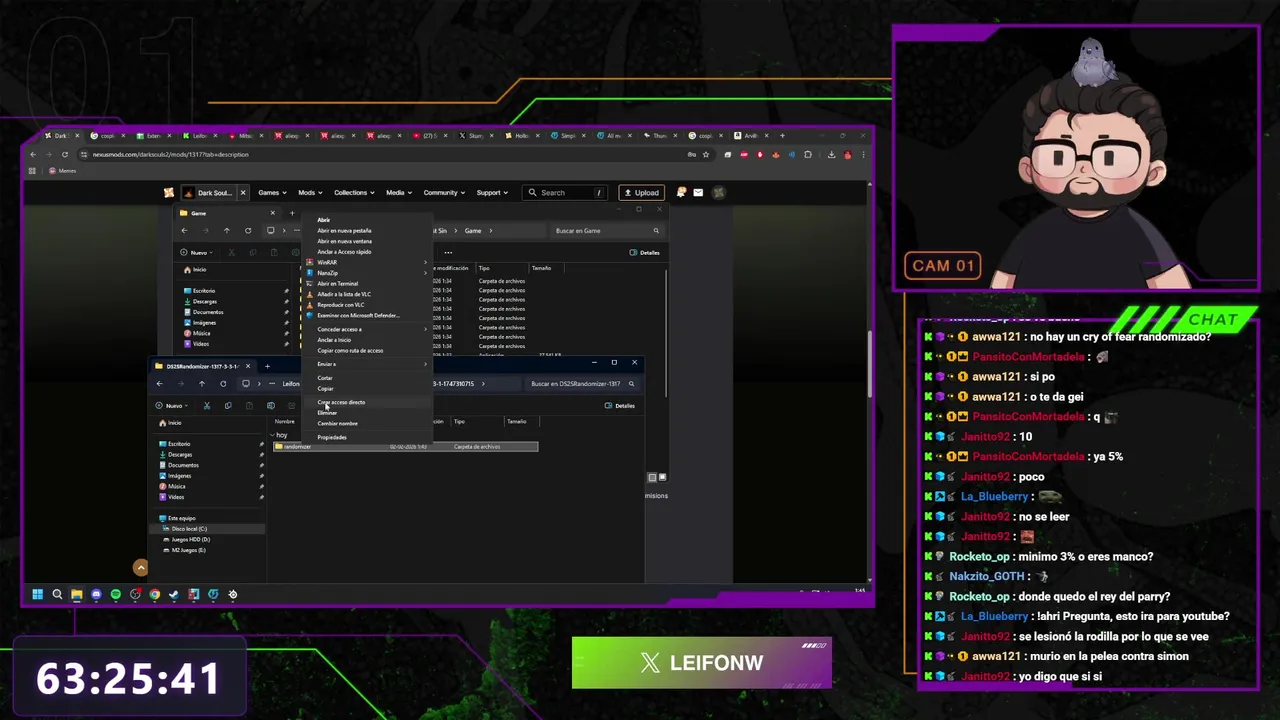The image size is (1280, 720).
Task: Click Nexus Mods Search field
Action: click(x=566, y=192)
